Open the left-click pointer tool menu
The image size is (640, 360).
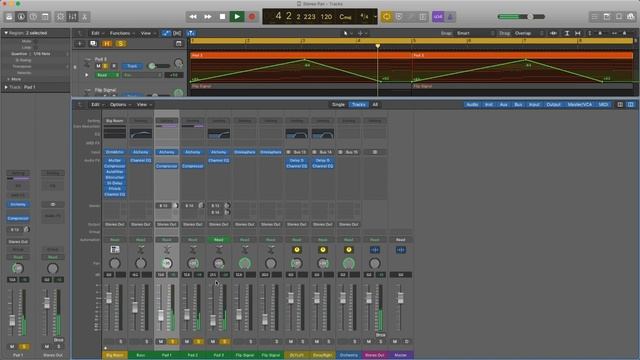click(347, 33)
